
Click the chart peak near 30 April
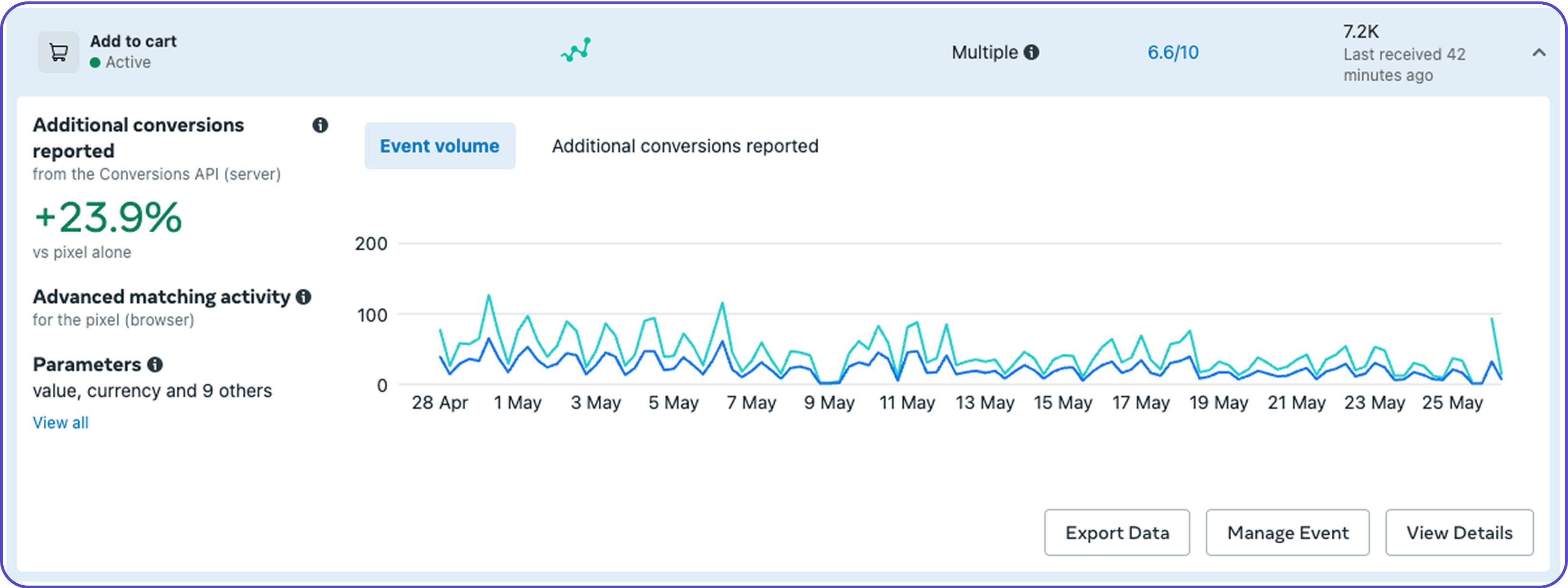click(489, 296)
